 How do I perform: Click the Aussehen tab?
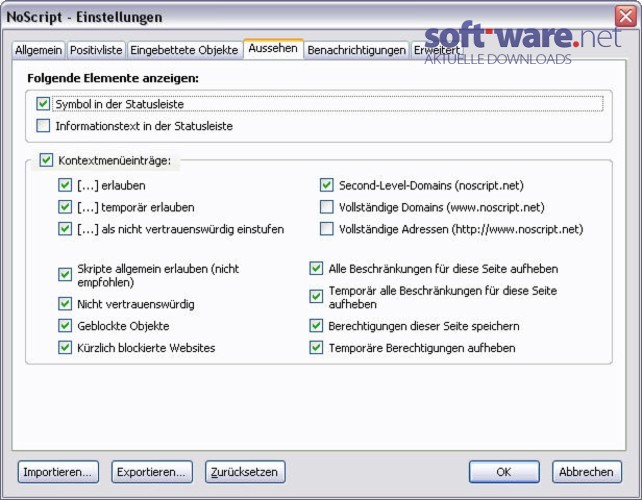[x=273, y=48]
